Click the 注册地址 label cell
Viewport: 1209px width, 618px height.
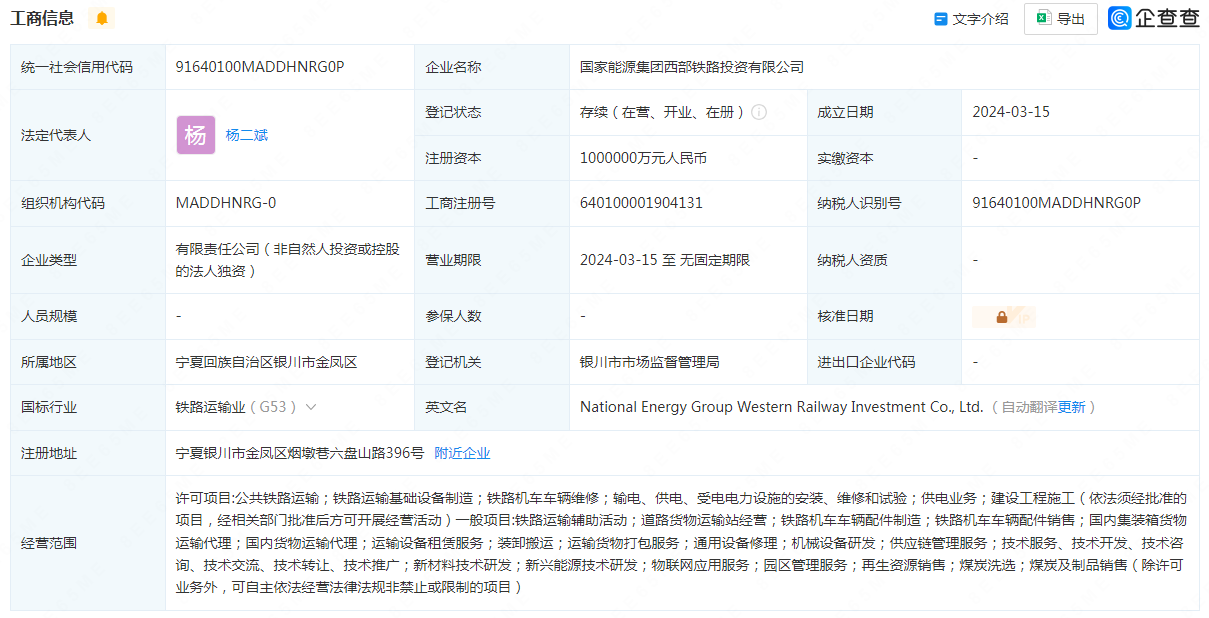tap(88, 453)
